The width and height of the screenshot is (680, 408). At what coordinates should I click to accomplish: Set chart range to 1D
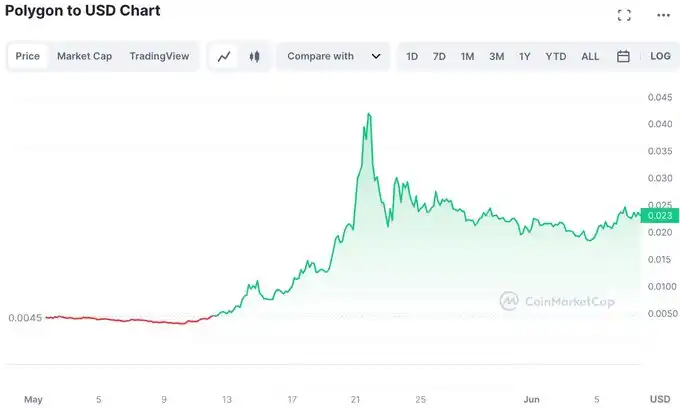412,57
